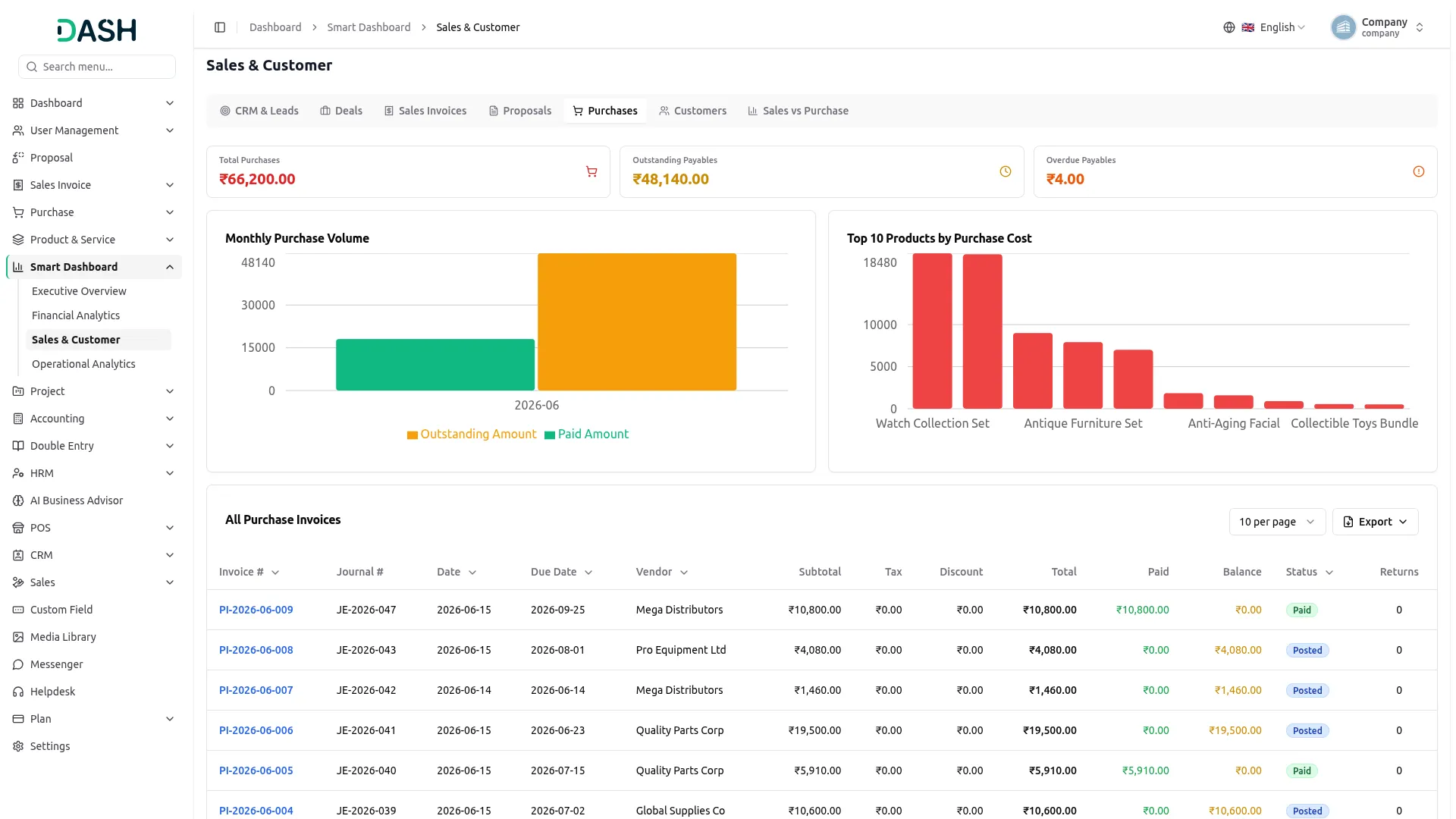
Task: Click the Search menu input field
Action: pos(97,67)
